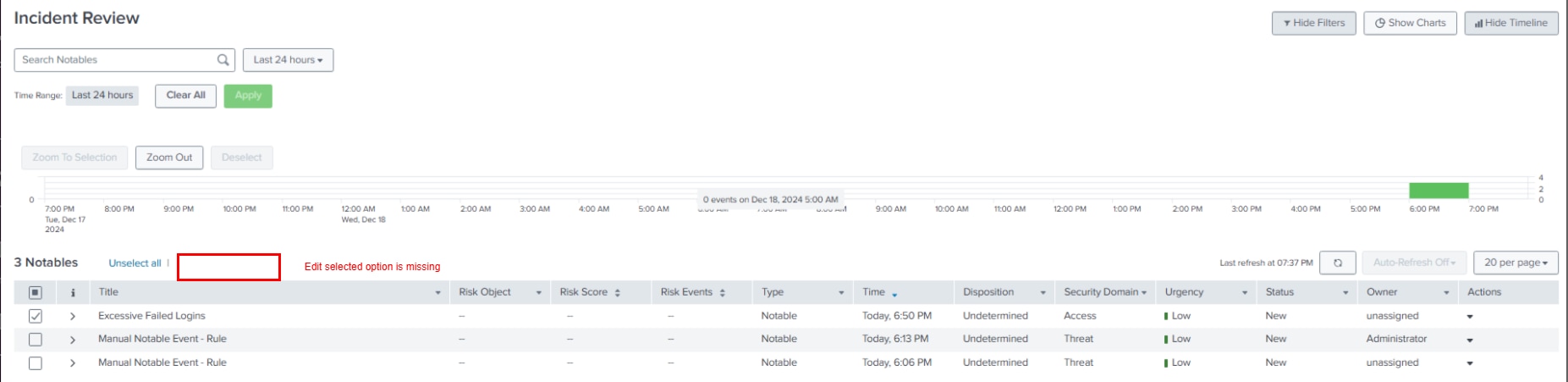Viewport: 1568px width, 382px height.
Task: Click the Hide Filters button
Action: [x=1314, y=23]
